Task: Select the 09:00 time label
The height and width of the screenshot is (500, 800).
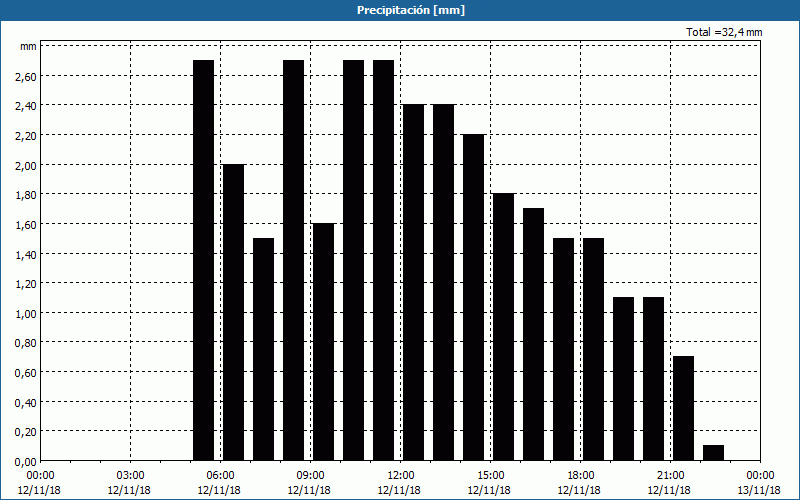Action: click(x=310, y=476)
